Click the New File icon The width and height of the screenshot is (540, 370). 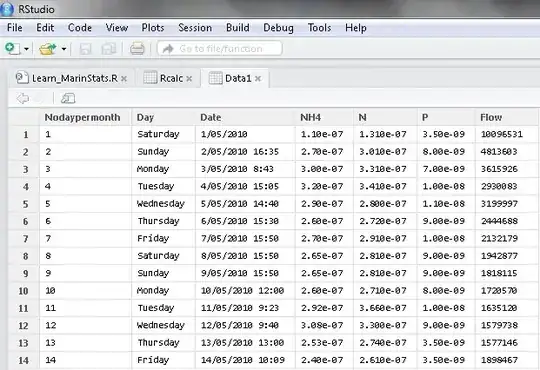(x=12, y=49)
